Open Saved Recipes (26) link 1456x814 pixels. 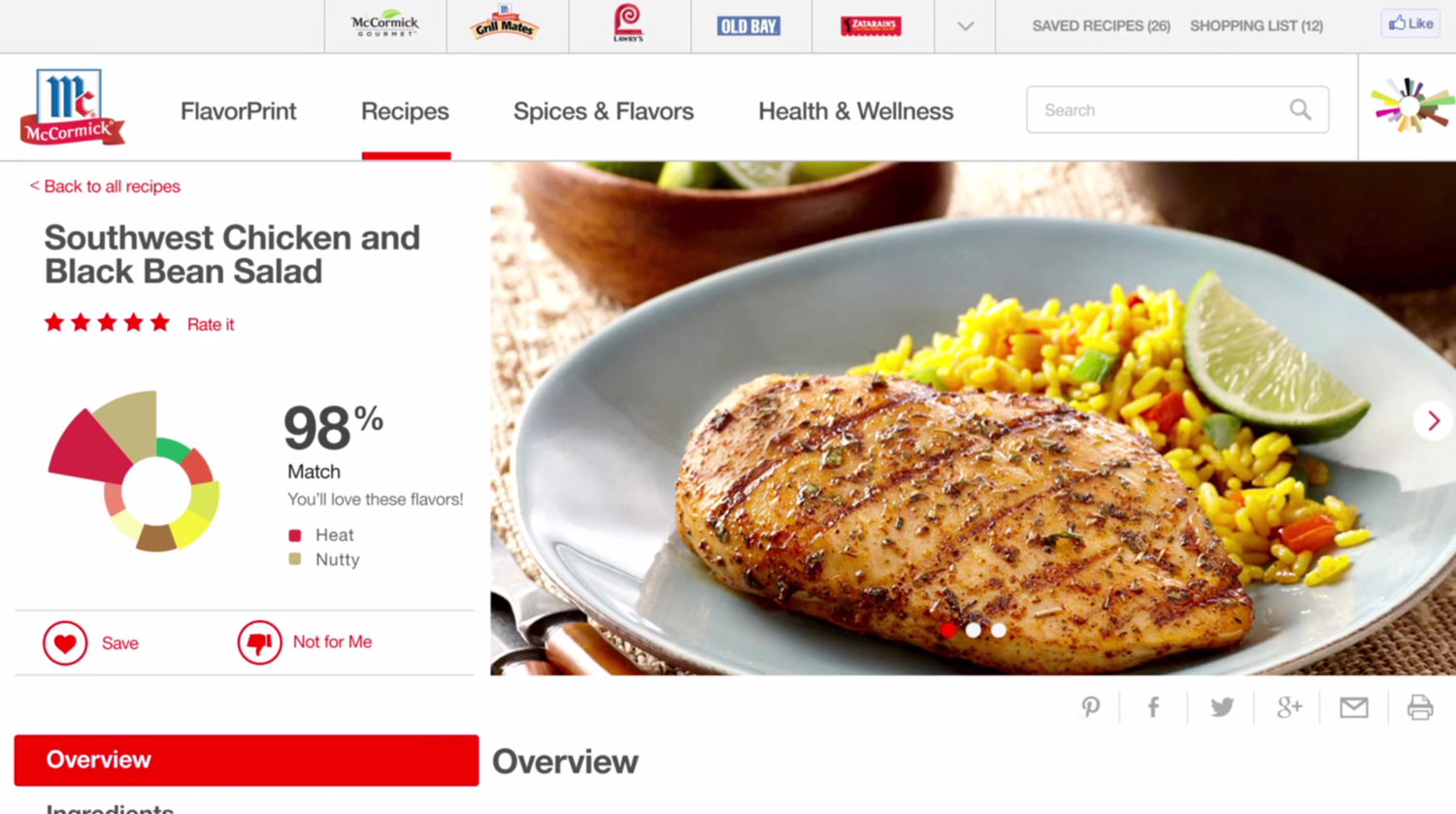pos(1101,26)
